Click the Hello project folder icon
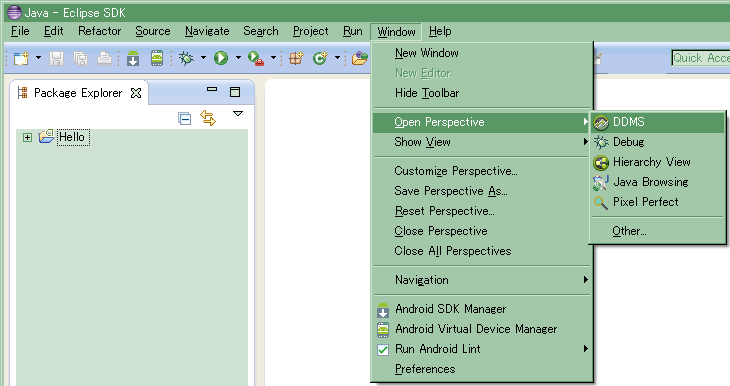The width and height of the screenshot is (730, 386). tap(46, 136)
